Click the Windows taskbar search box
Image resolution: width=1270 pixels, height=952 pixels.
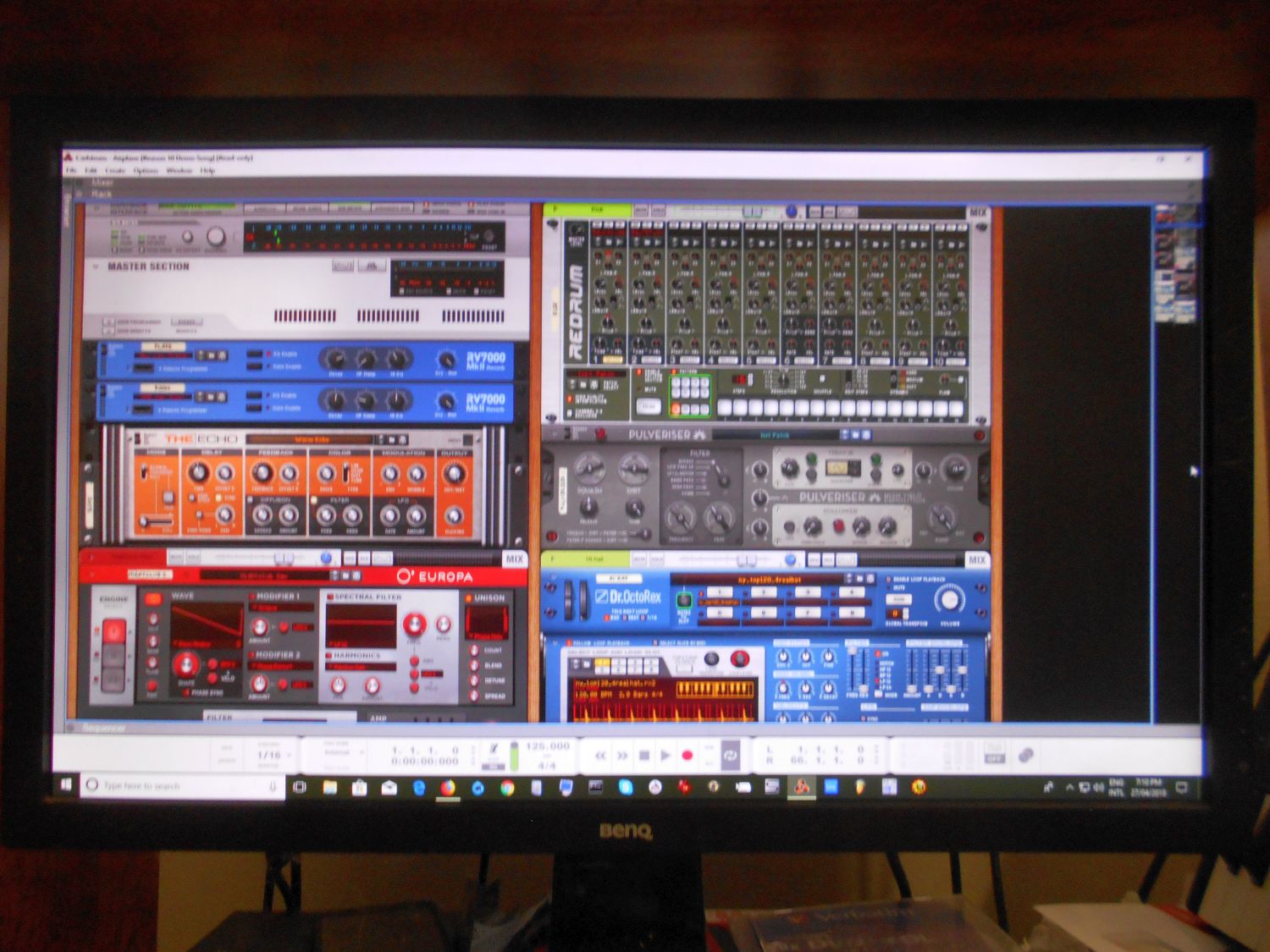178,786
